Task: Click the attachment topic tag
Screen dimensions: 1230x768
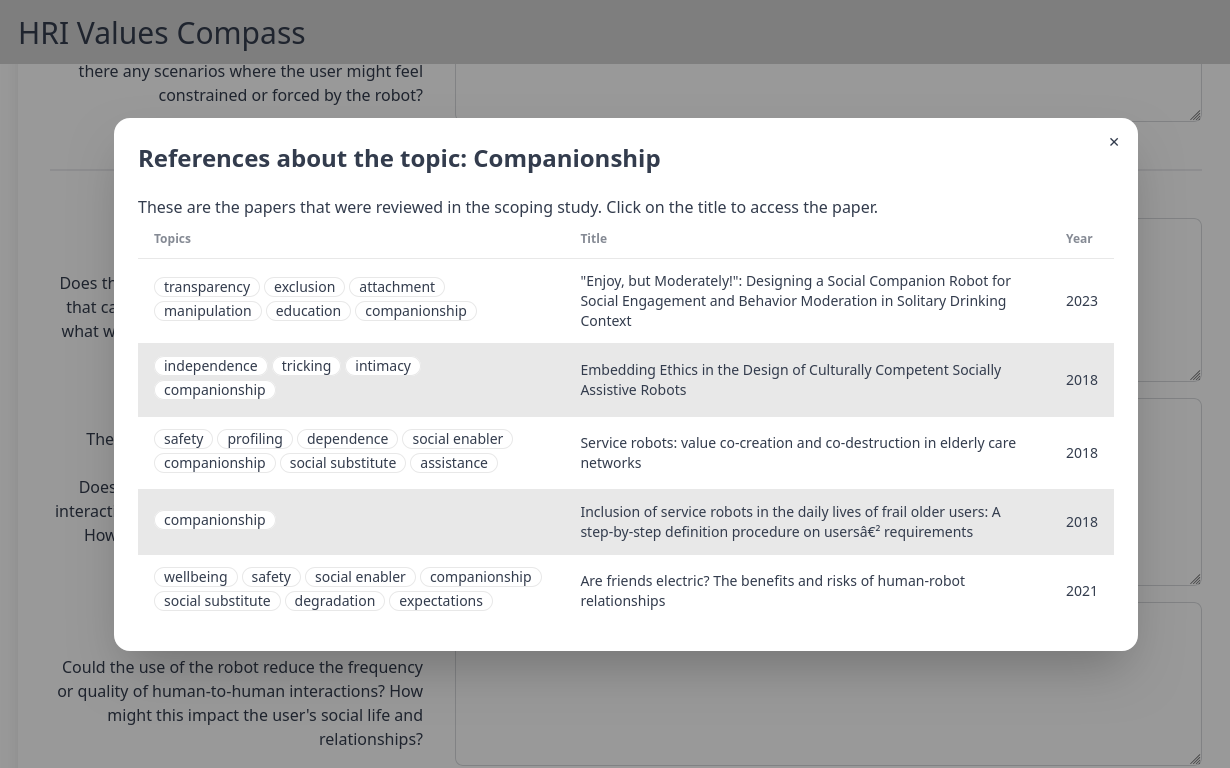Action: pyautogui.click(x=396, y=287)
